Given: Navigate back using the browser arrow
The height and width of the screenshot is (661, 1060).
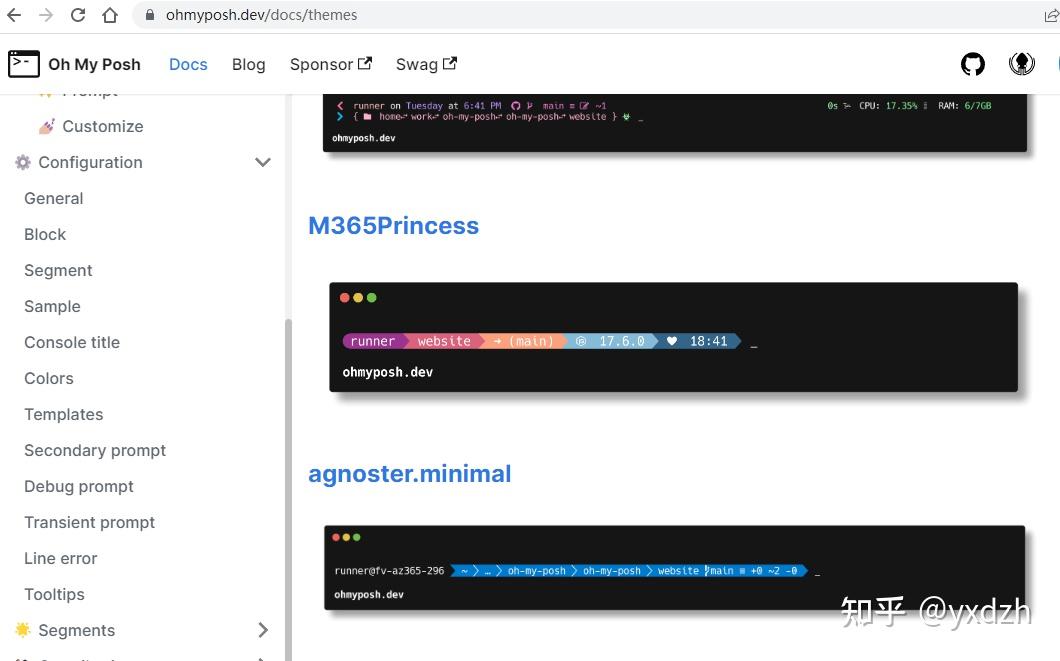Looking at the screenshot, I should [14, 15].
